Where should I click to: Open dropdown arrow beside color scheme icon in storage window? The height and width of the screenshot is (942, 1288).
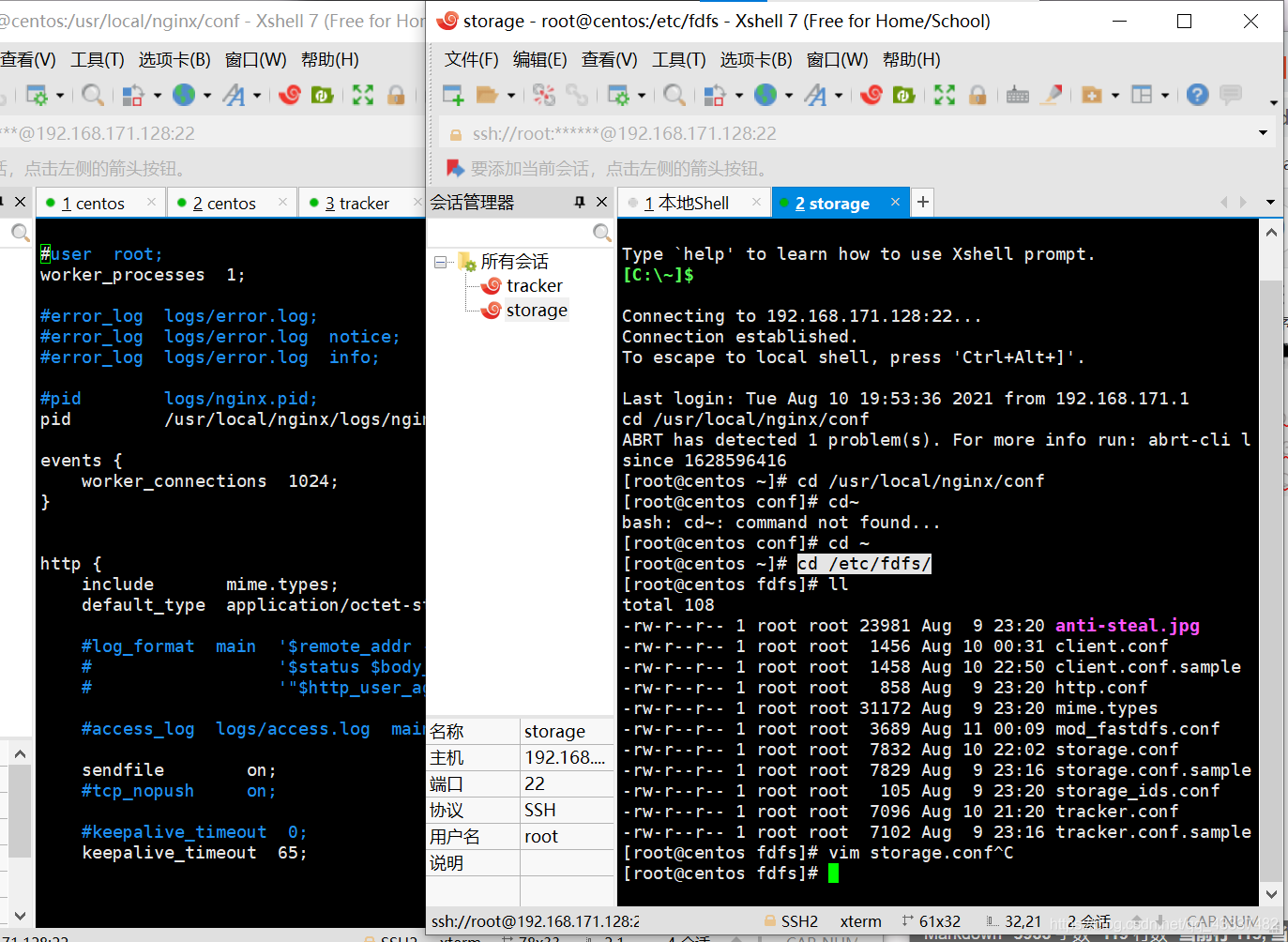(x=738, y=96)
